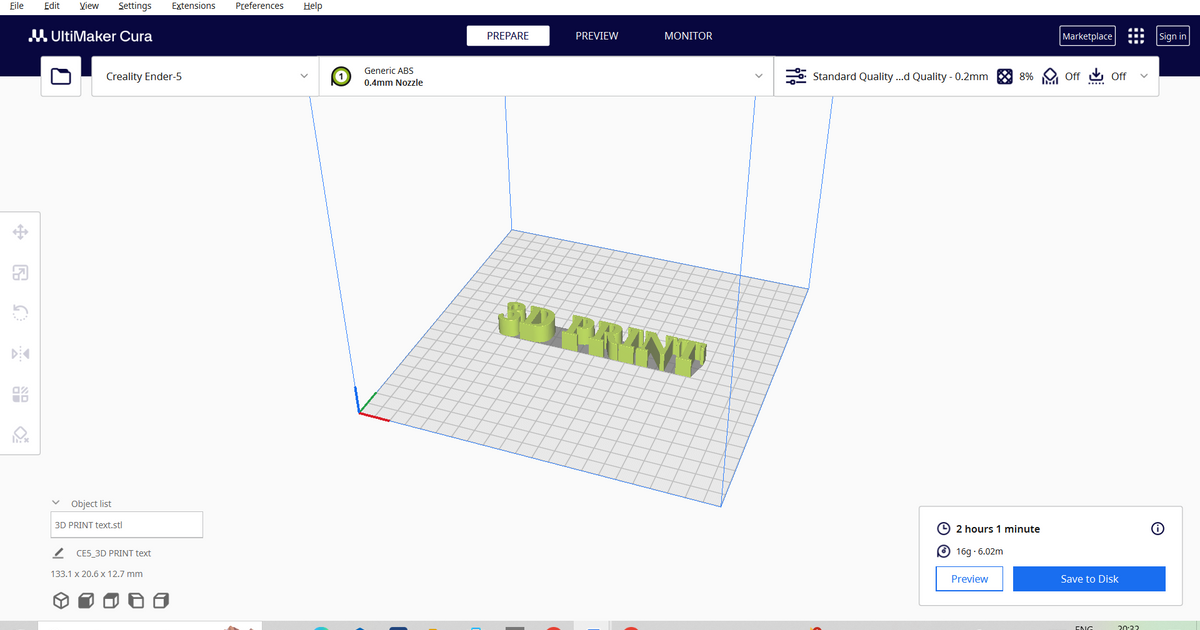1200x630 pixels.
Task: Expand the print settings panel chevron
Action: (1144, 76)
